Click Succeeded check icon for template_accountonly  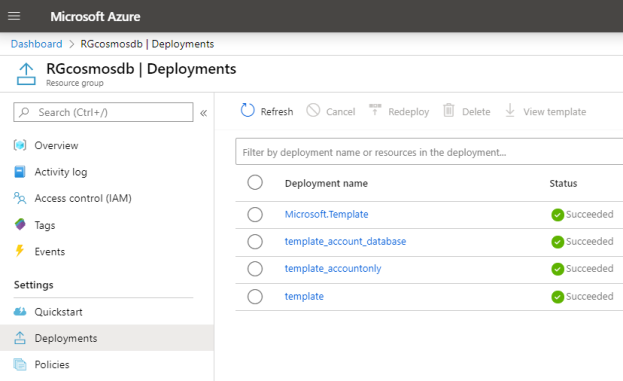pyautogui.click(x=557, y=269)
